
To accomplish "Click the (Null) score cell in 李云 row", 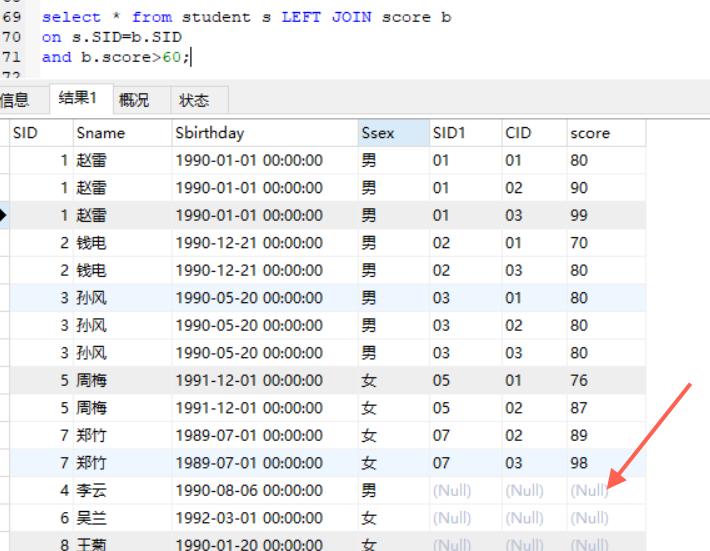I will coord(606,491).
